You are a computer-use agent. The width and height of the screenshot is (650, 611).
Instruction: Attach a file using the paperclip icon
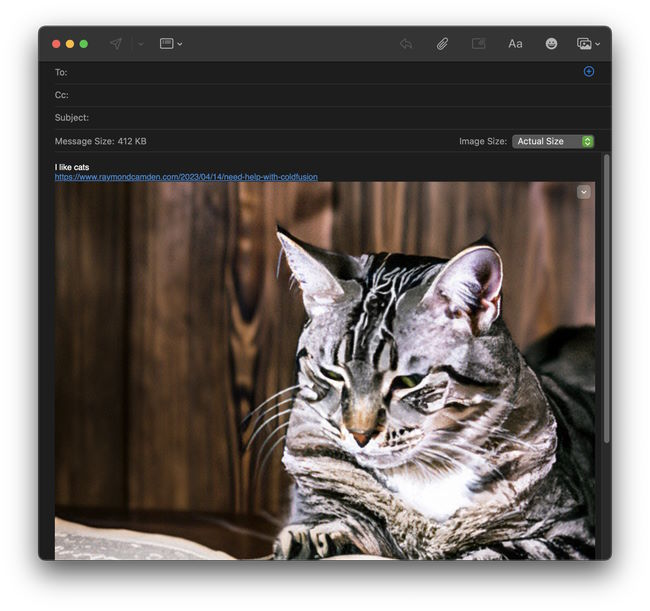click(441, 44)
